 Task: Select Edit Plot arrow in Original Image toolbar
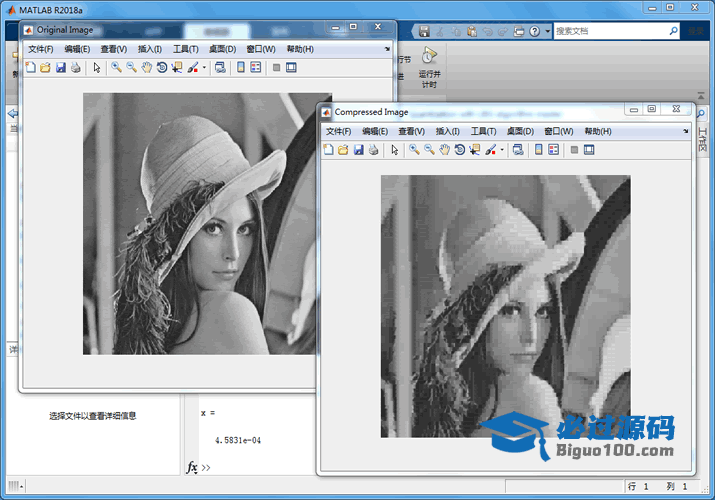(97, 67)
